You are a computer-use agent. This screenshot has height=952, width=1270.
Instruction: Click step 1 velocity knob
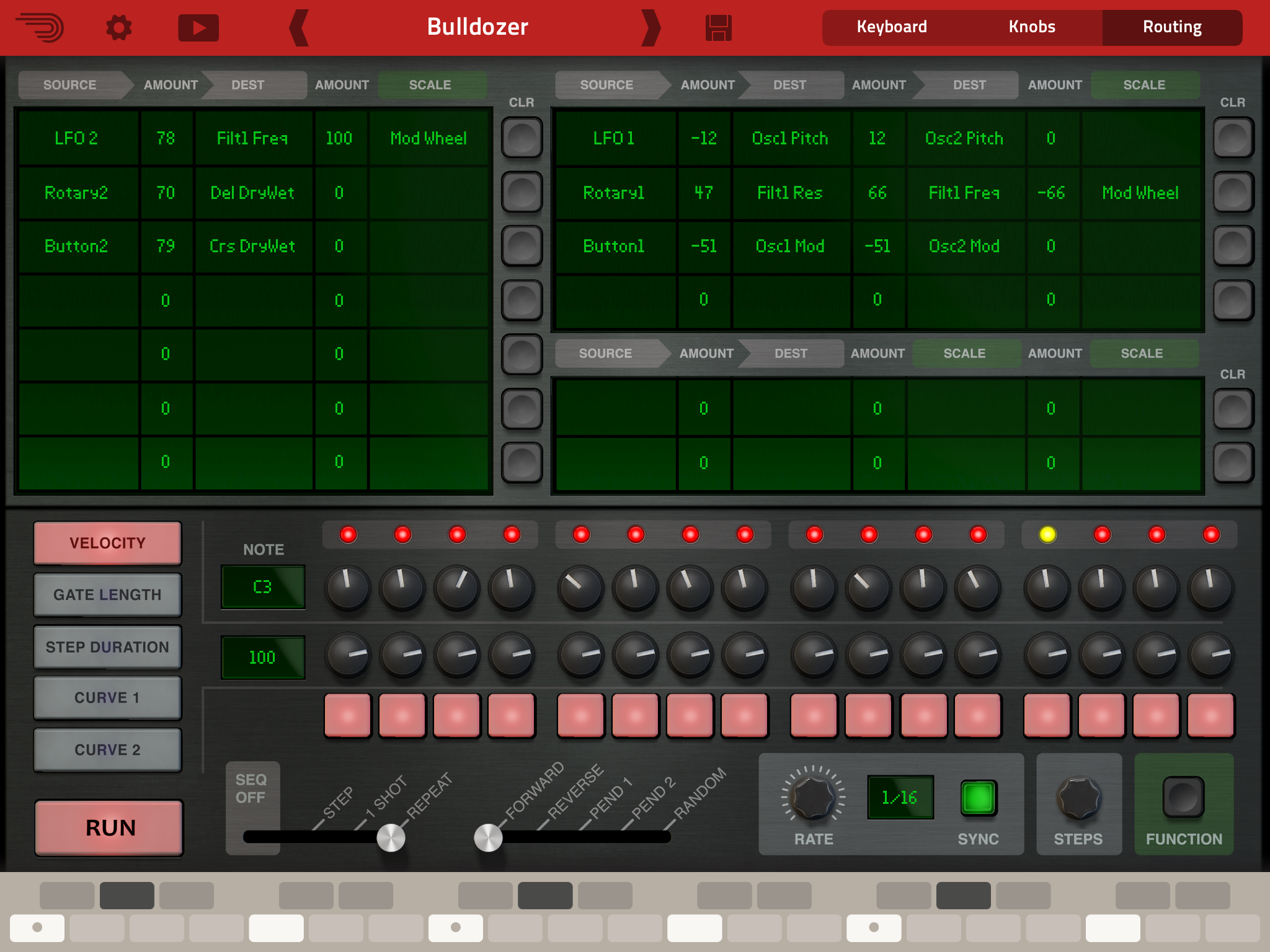[x=348, y=655]
